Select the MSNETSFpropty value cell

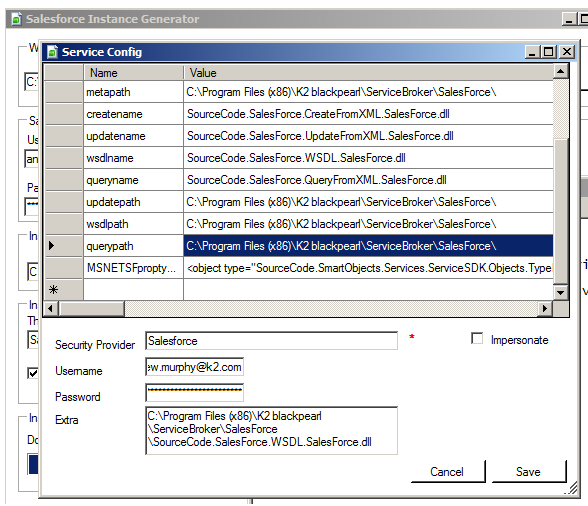tap(368, 268)
